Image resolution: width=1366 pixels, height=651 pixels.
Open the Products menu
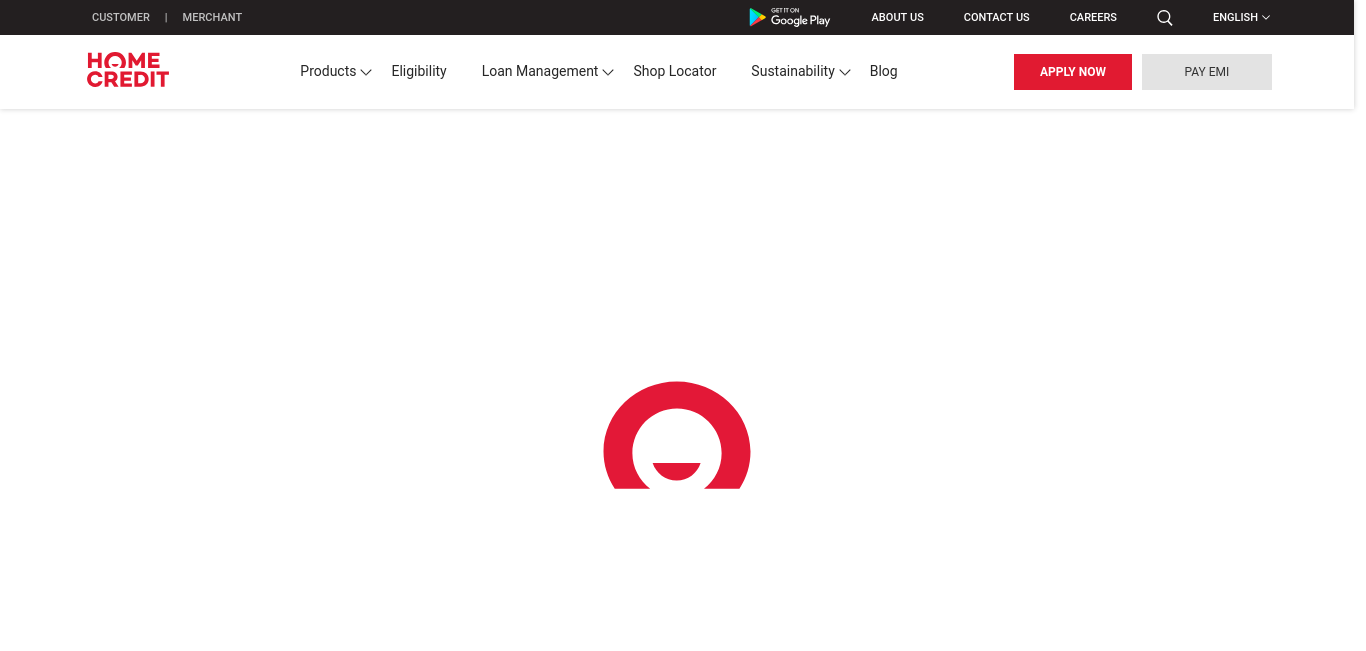pyautogui.click(x=328, y=71)
